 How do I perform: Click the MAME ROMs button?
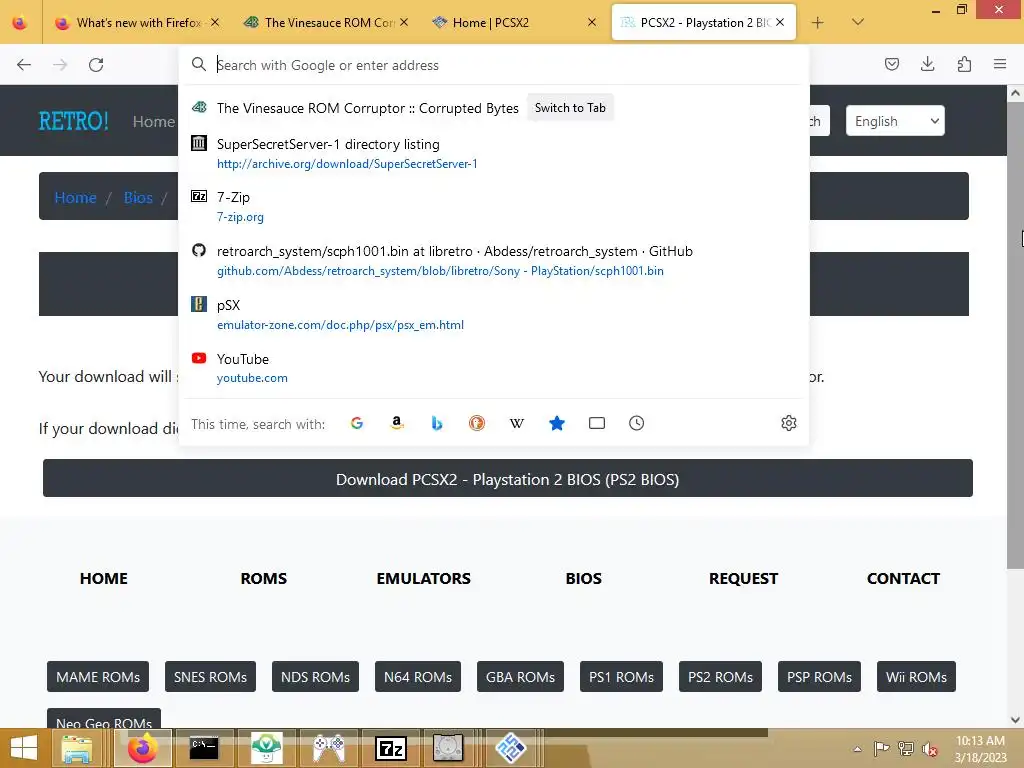pos(98,677)
